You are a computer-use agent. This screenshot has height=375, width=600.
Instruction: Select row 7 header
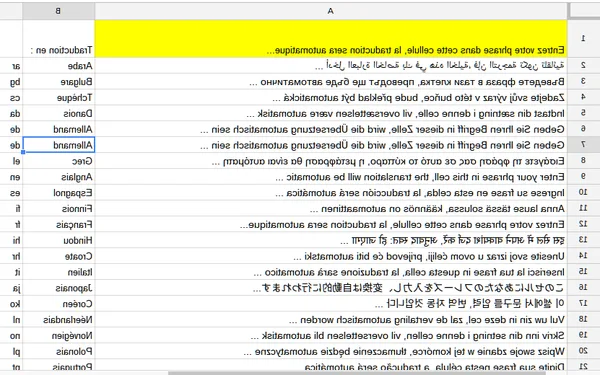583,145
